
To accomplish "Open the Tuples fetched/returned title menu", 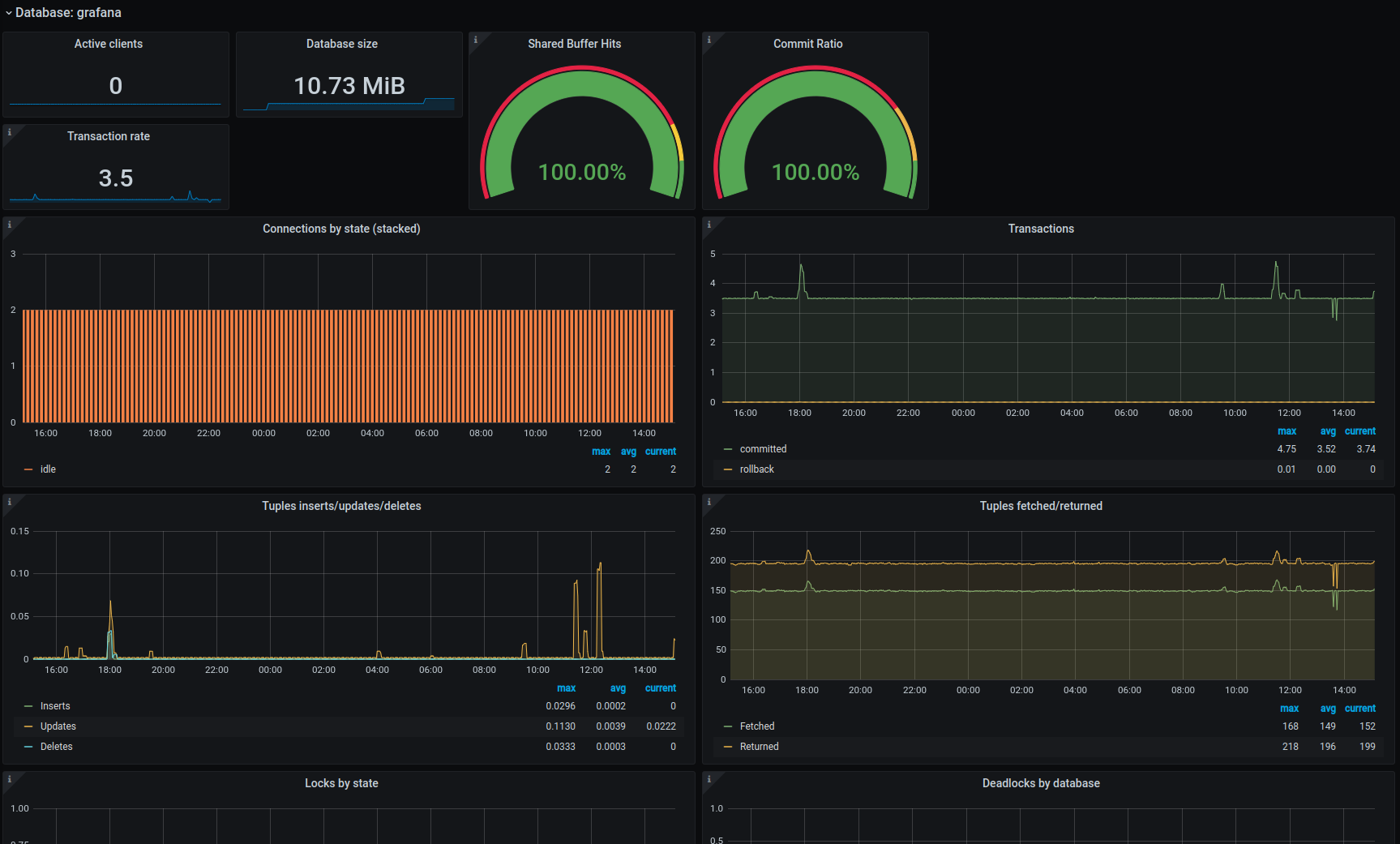I will [x=1041, y=506].
